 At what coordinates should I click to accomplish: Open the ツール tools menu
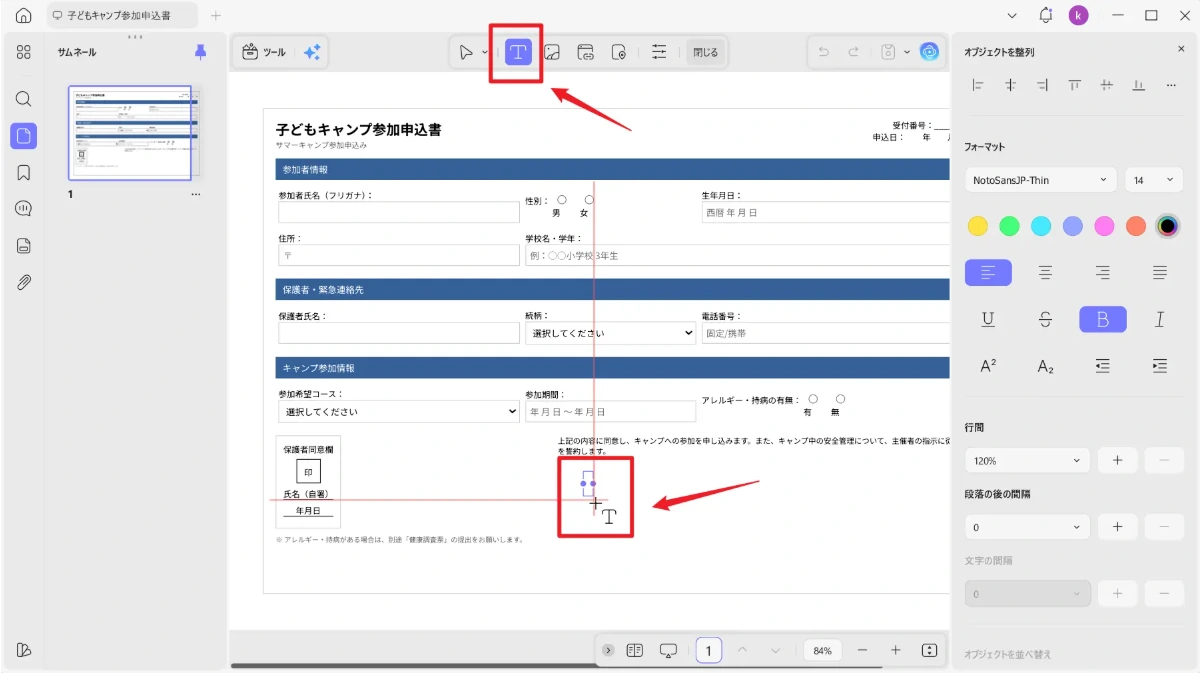(265, 53)
